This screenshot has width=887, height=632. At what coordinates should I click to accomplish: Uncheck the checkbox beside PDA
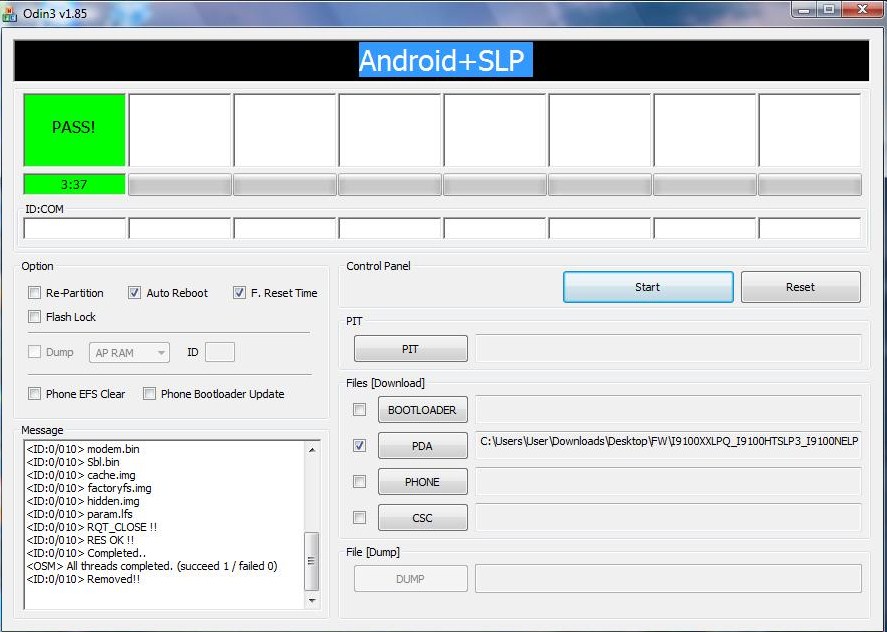point(359,446)
